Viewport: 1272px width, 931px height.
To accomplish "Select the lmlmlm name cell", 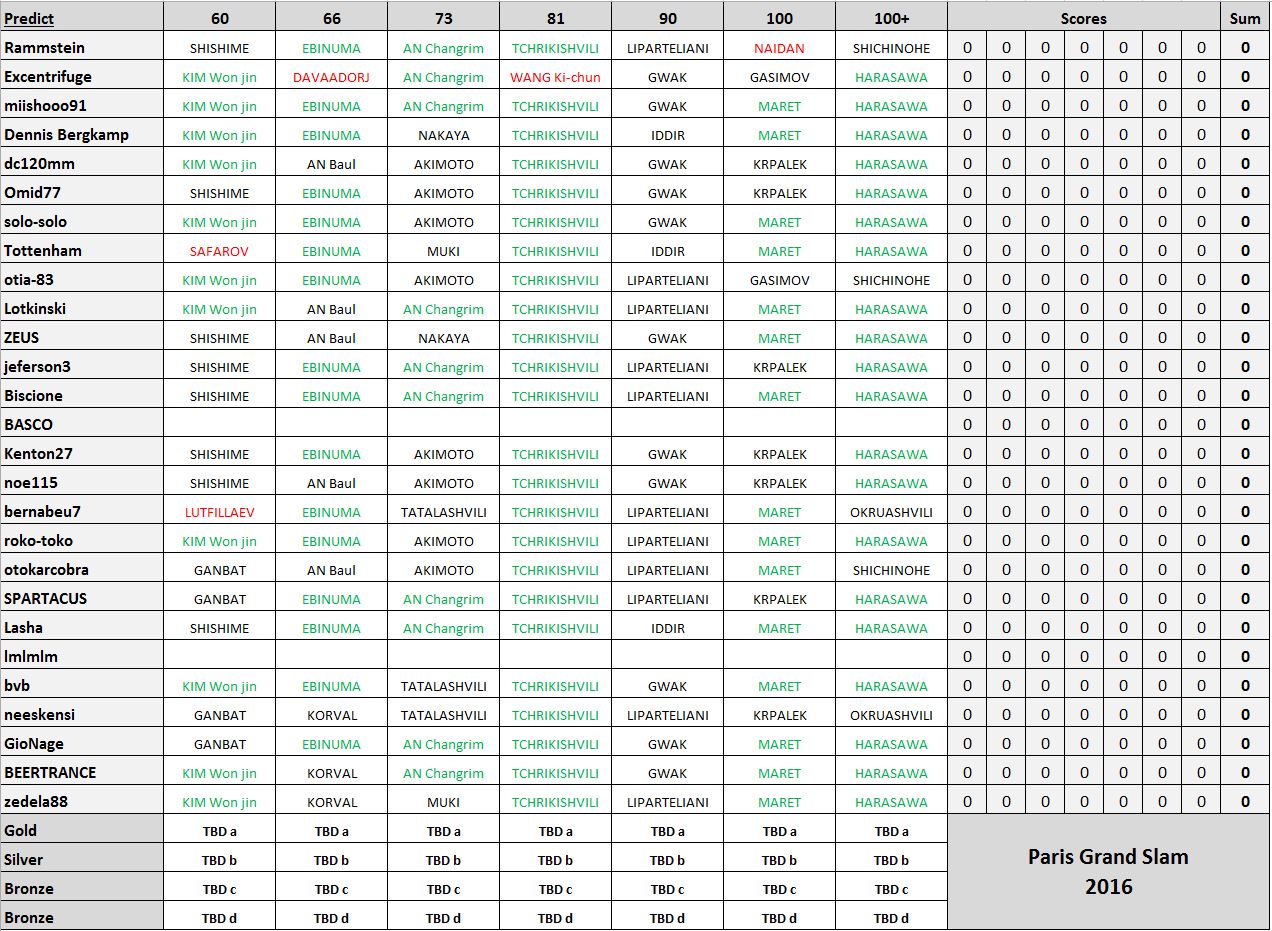I will point(82,656).
